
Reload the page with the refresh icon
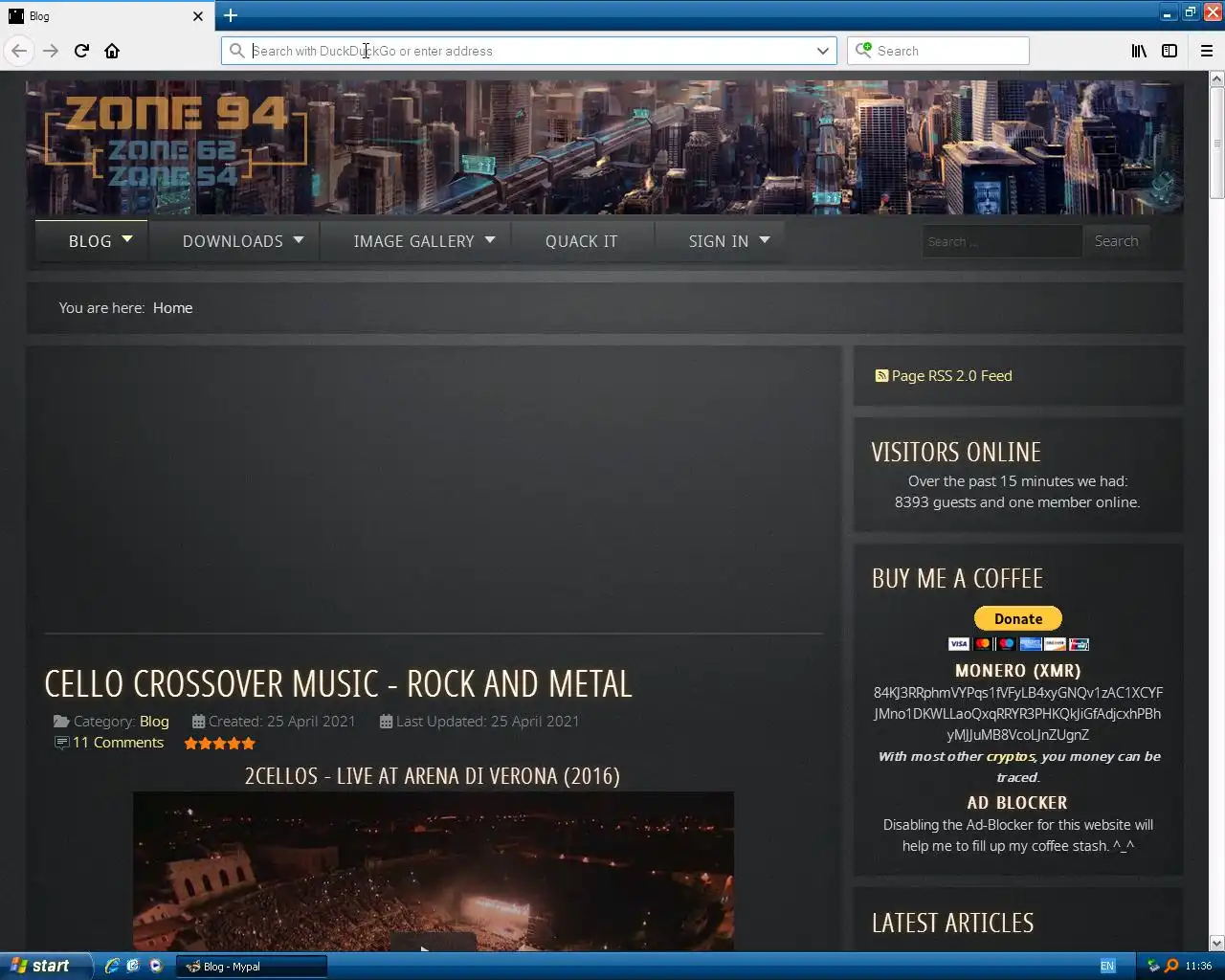(81, 51)
